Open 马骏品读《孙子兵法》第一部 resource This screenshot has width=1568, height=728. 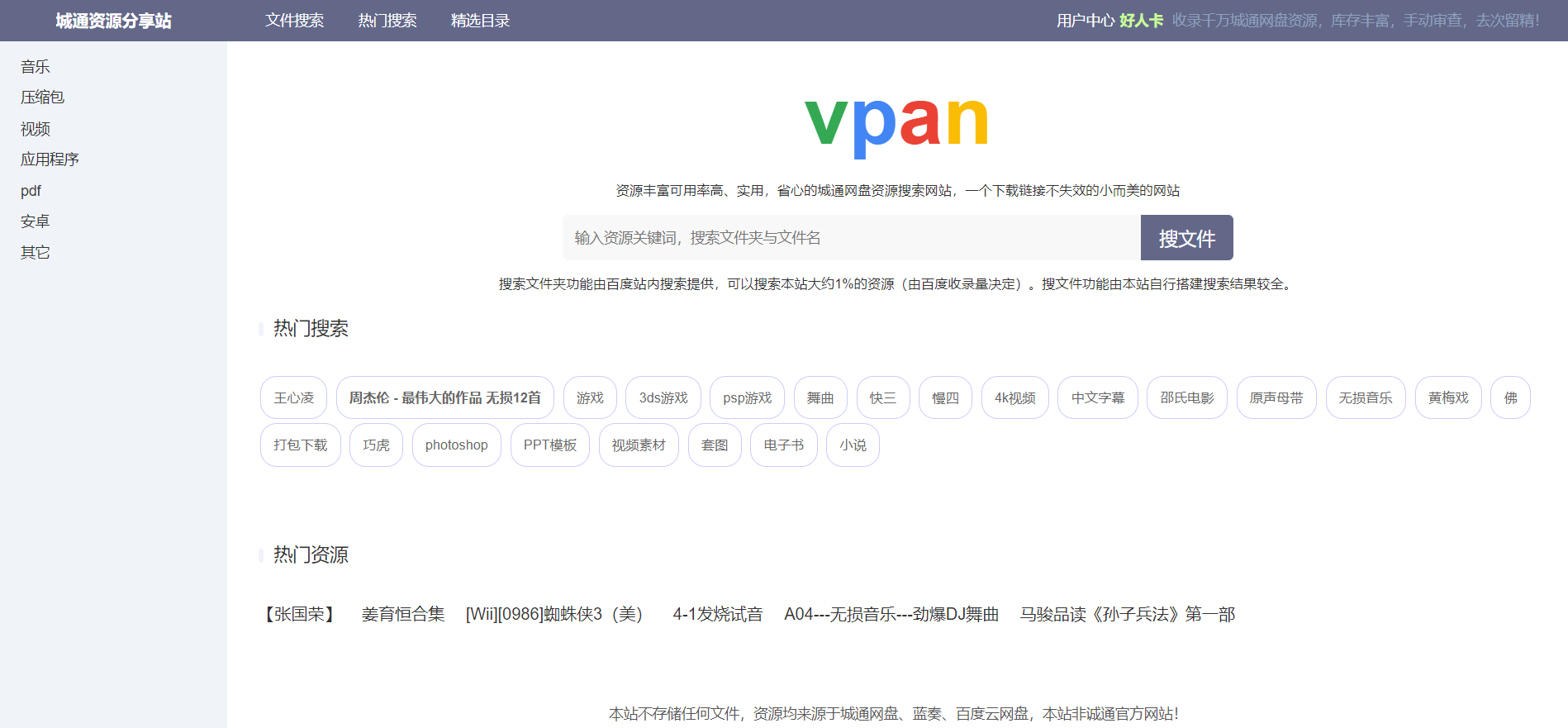click(1127, 615)
